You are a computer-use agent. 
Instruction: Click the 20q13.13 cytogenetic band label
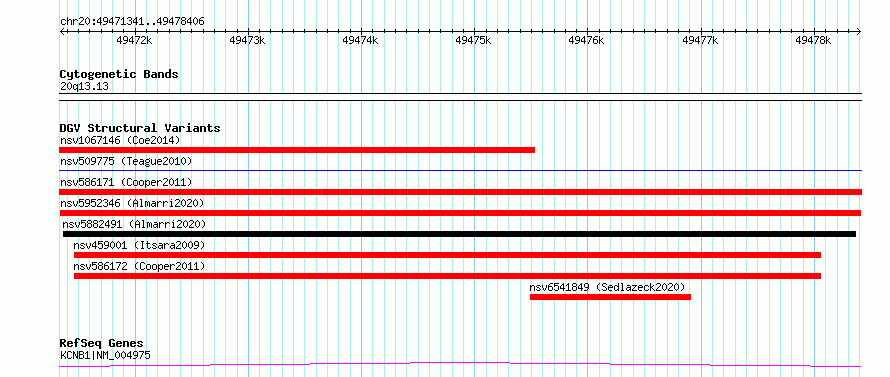[x=84, y=87]
